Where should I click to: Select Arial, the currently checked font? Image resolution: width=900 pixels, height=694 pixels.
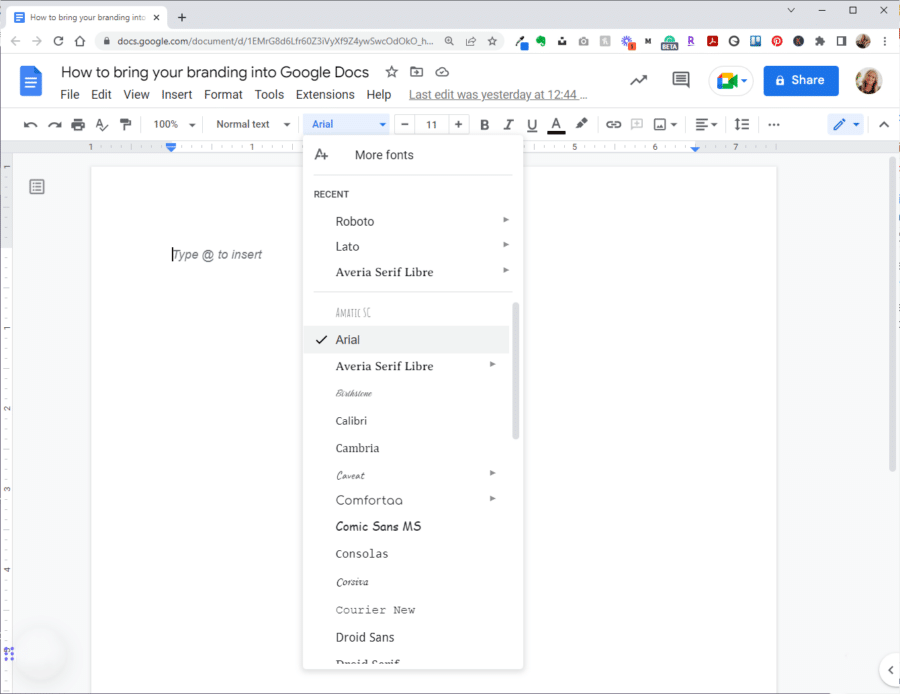click(x=346, y=339)
